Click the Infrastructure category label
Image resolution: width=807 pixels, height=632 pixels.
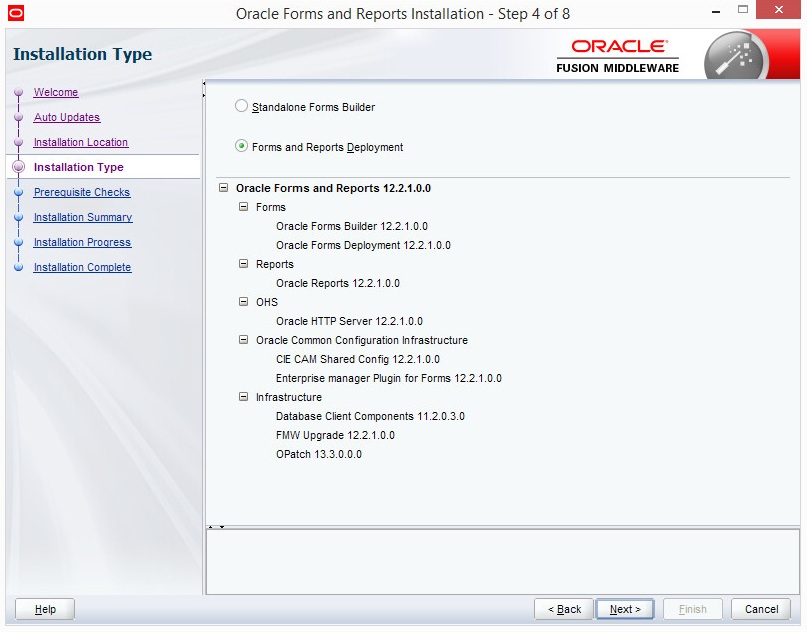click(x=289, y=397)
